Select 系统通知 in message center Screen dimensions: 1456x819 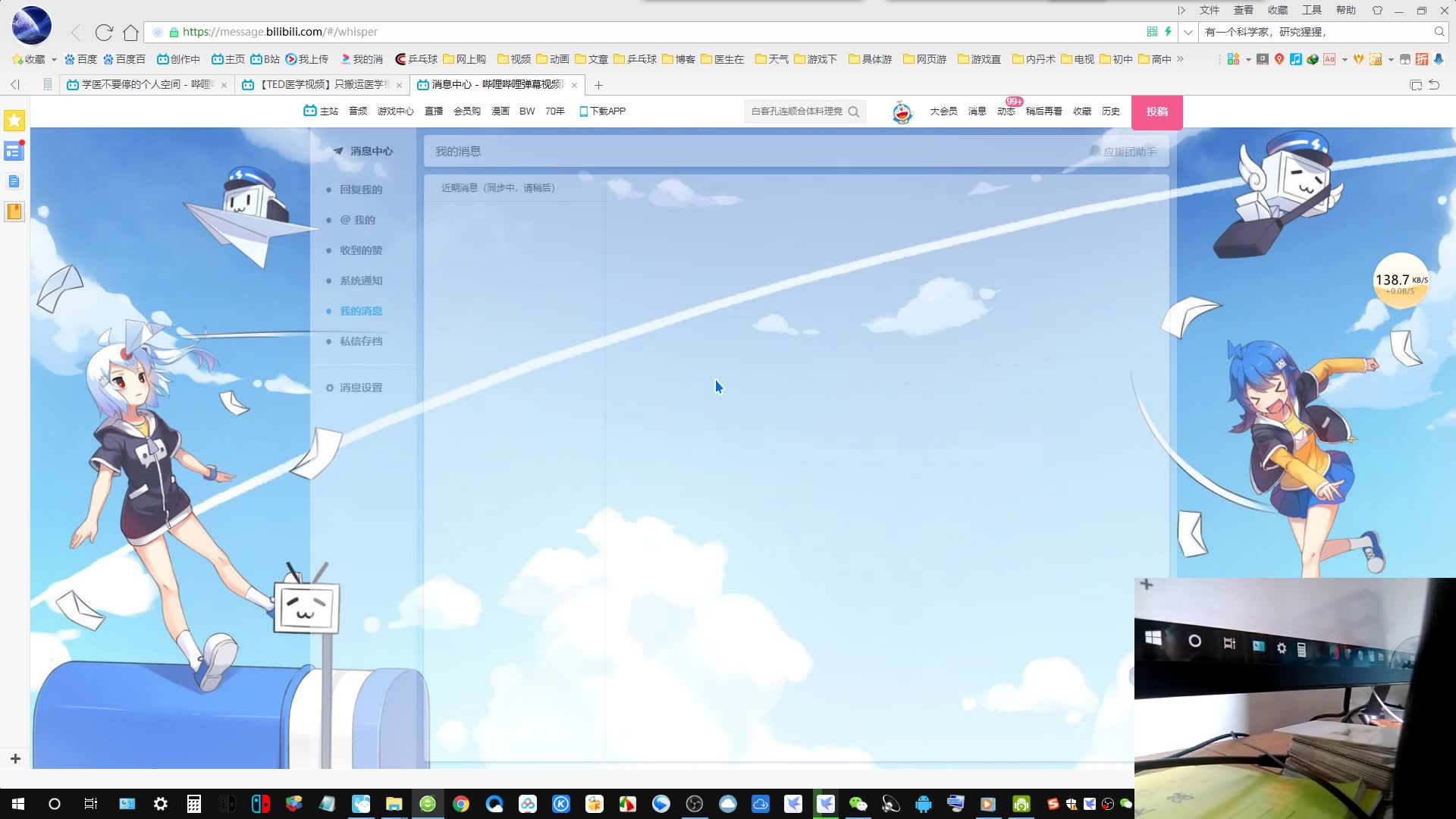(x=361, y=281)
